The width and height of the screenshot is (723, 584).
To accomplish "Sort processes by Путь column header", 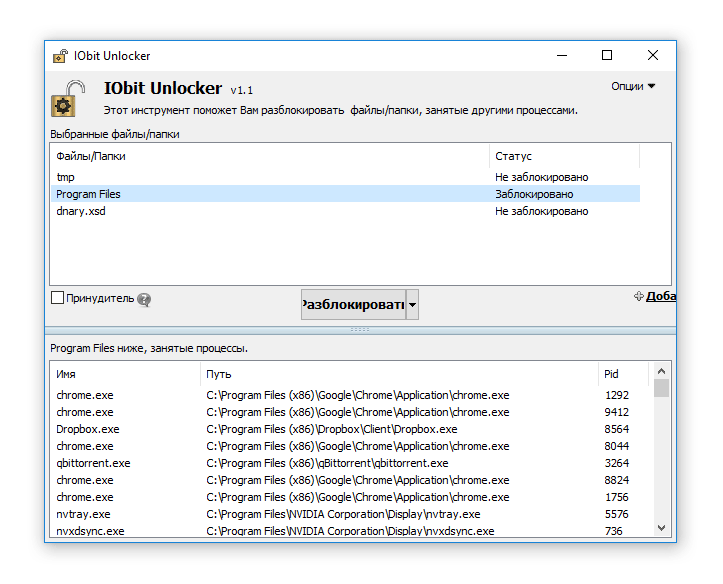I will point(399,374).
